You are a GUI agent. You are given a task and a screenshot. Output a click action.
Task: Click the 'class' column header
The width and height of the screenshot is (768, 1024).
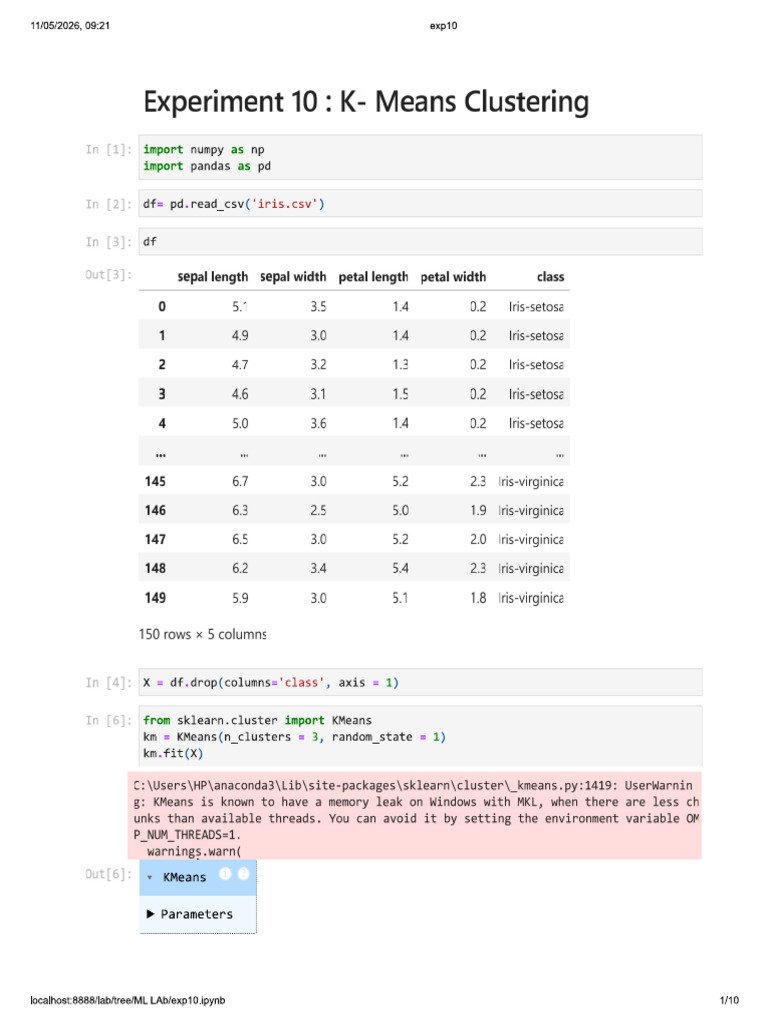tap(551, 277)
